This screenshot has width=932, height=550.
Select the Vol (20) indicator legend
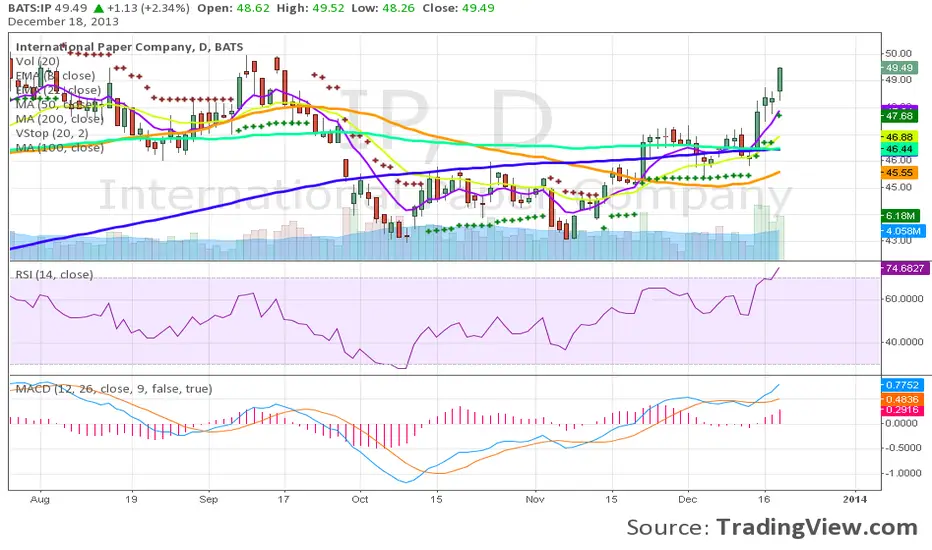tap(37, 61)
